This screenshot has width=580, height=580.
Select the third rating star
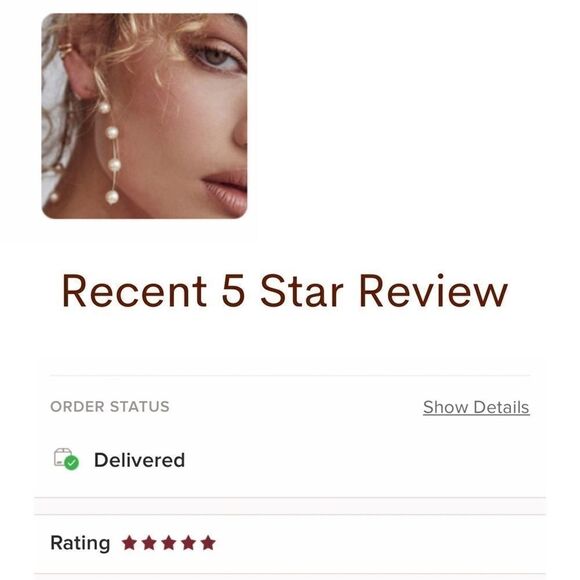169,543
